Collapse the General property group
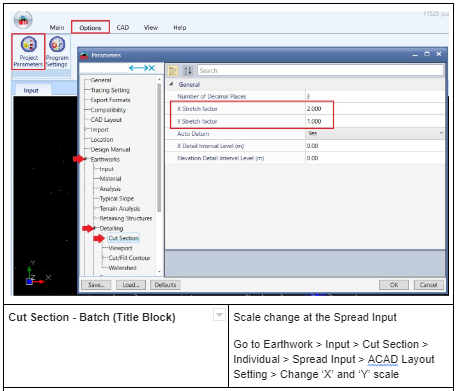Viewport: 459px width, 391px height. [171, 84]
